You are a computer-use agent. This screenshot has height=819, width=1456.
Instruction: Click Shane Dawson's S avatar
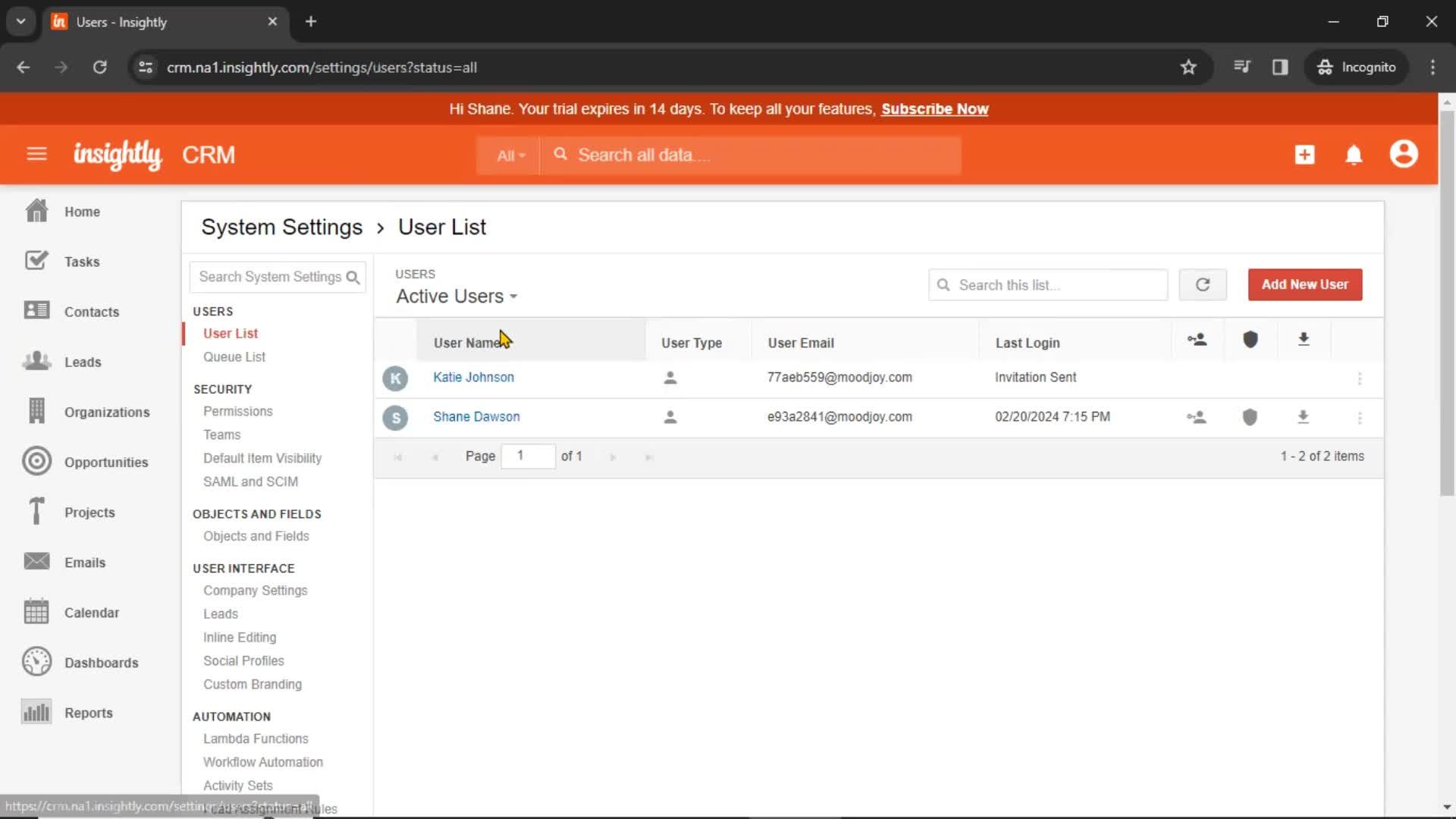tap(395, 418)
